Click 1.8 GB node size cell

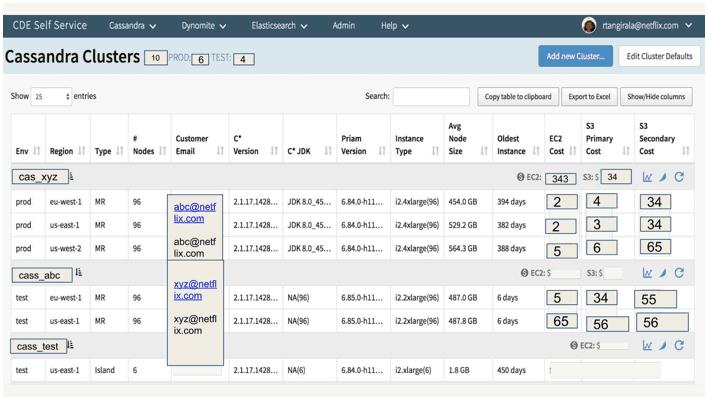pyautogui.click(x=459, y=370)
